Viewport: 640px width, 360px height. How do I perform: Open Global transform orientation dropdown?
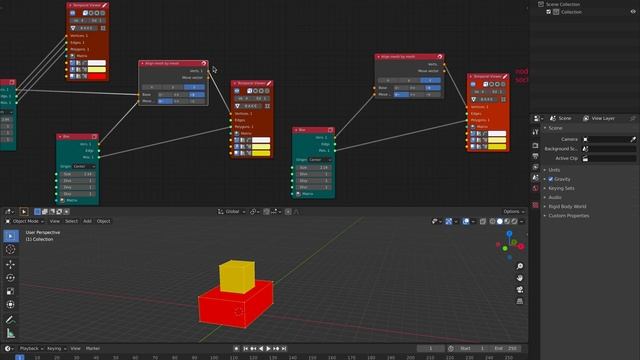point(231,211)
